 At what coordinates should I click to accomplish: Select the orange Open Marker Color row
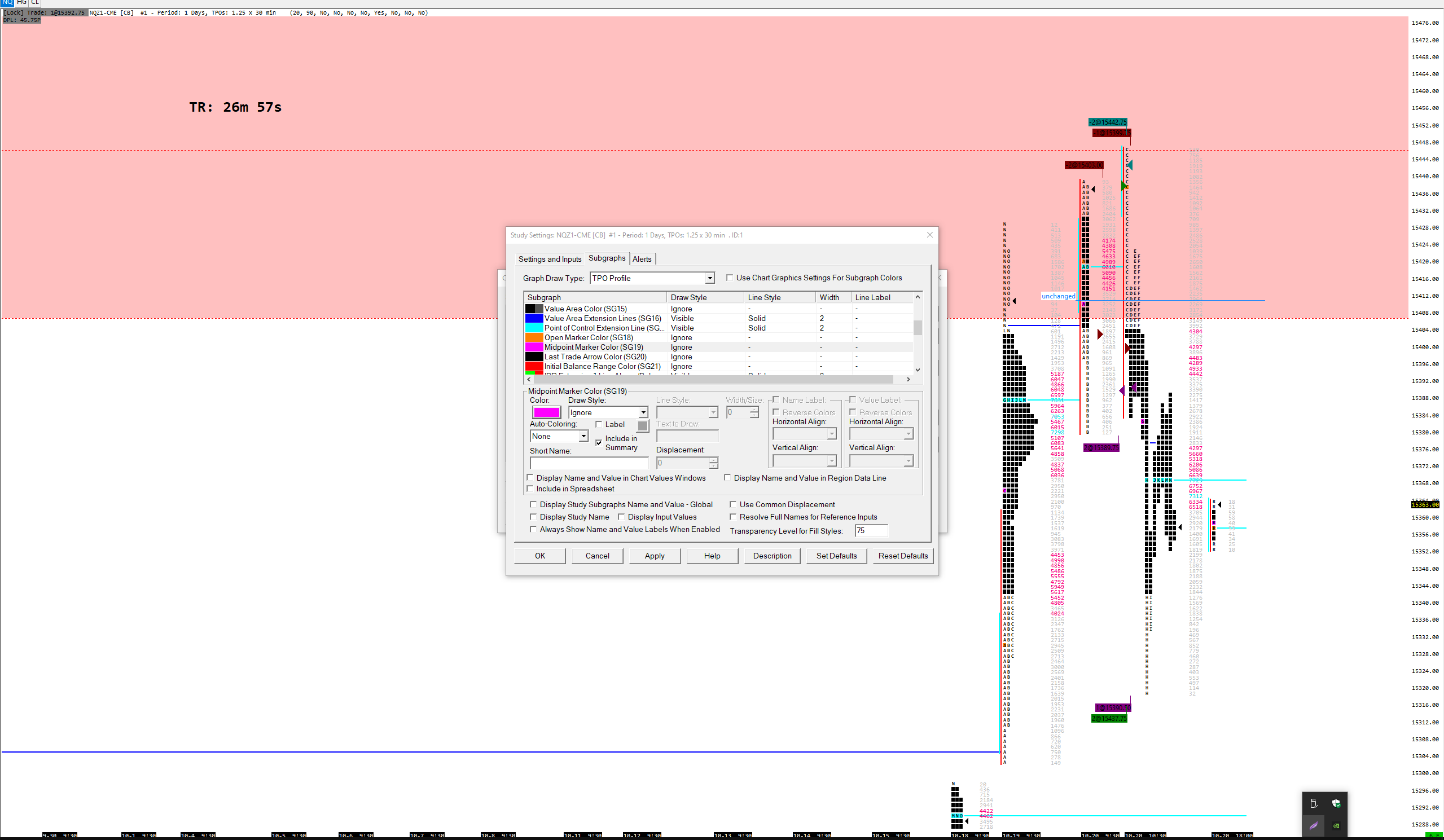click(588, 337)
